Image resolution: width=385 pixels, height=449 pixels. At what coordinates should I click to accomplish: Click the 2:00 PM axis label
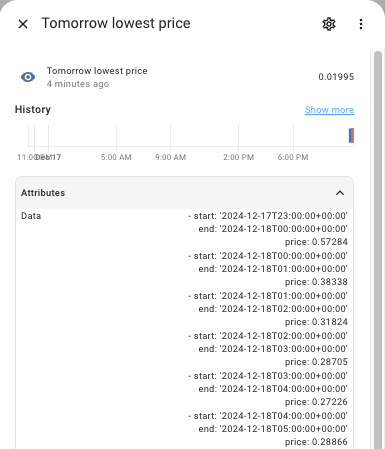click(x=238, y=157)
